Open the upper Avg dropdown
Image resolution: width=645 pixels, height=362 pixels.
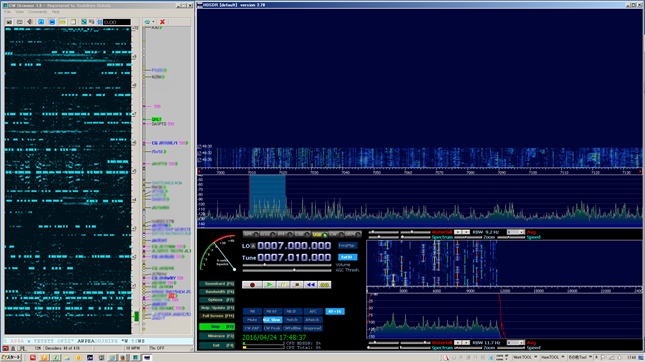click(x=516, y=232)
